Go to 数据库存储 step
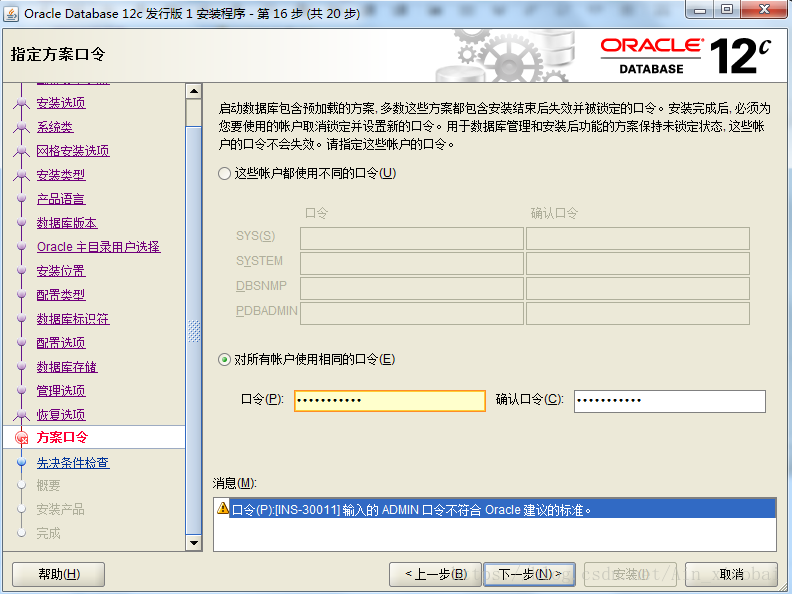This screenshot has height=594, width=792. tap(67, 367)
